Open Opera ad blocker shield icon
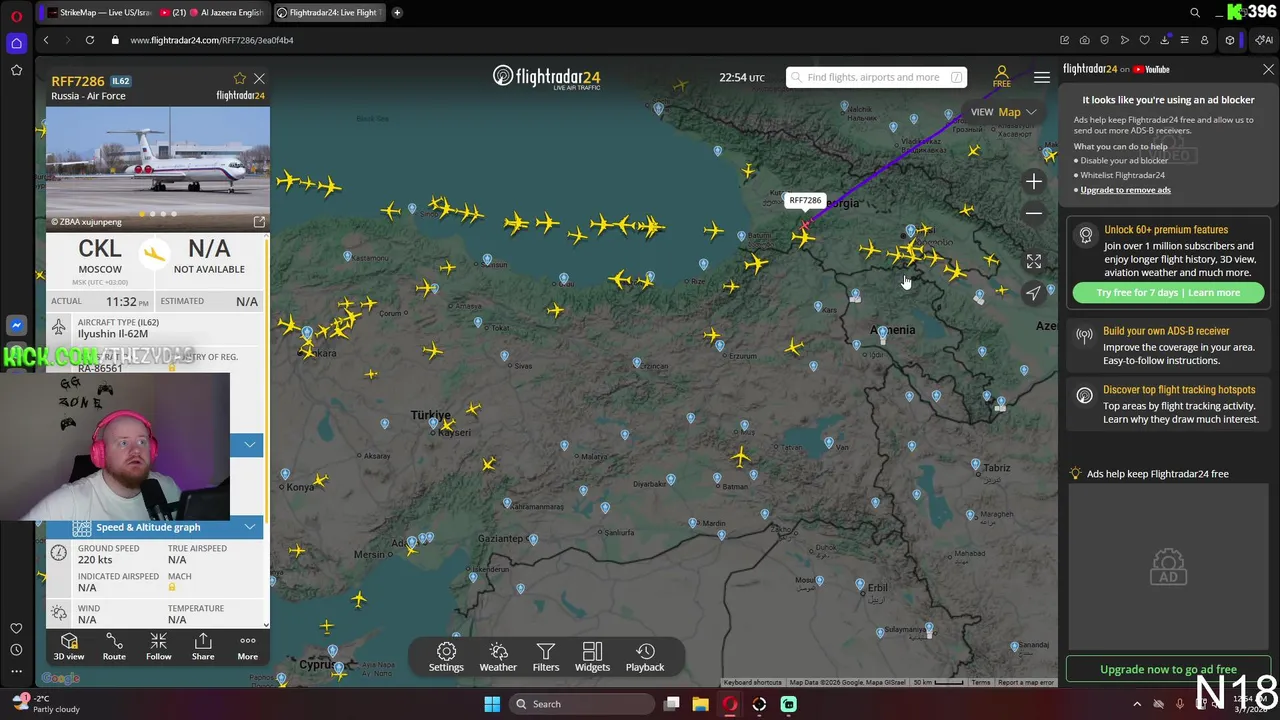Viewport: 1280px width, 720px height. [x=1104, y=40]
